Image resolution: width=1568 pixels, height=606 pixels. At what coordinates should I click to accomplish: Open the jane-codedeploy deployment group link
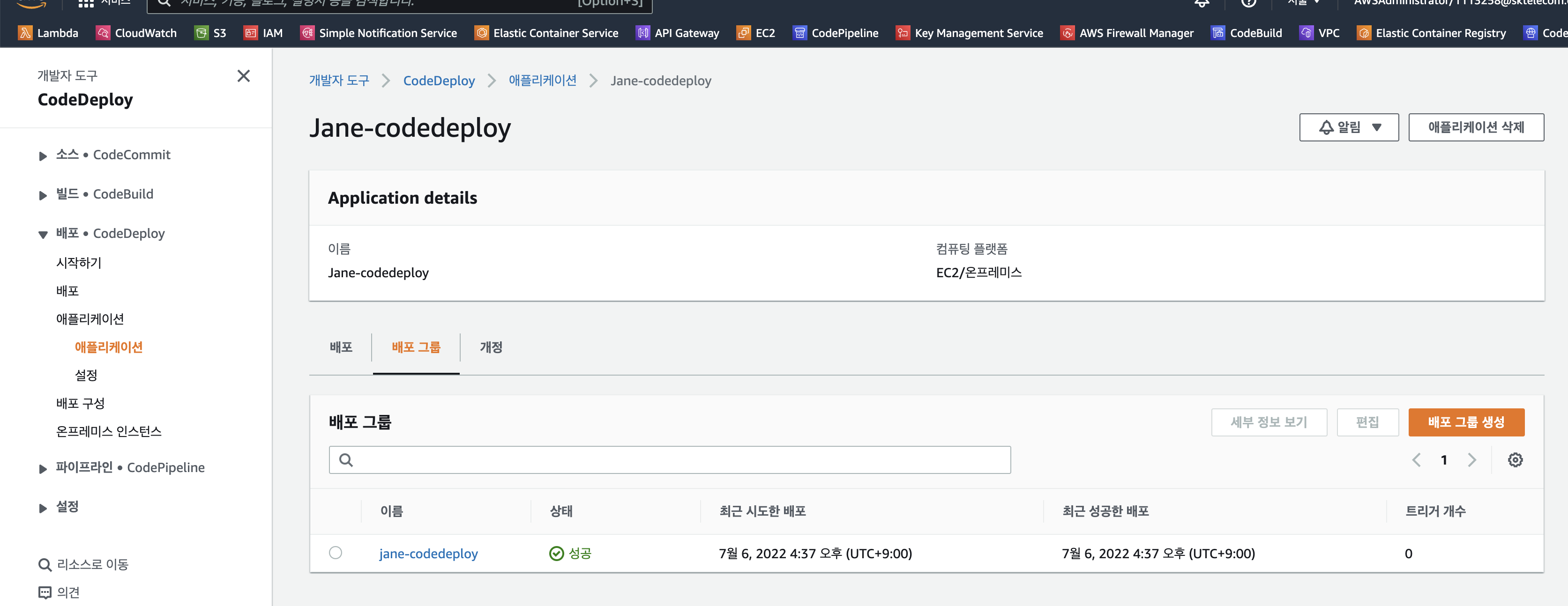pyautogui.click(x=428, y=553)
